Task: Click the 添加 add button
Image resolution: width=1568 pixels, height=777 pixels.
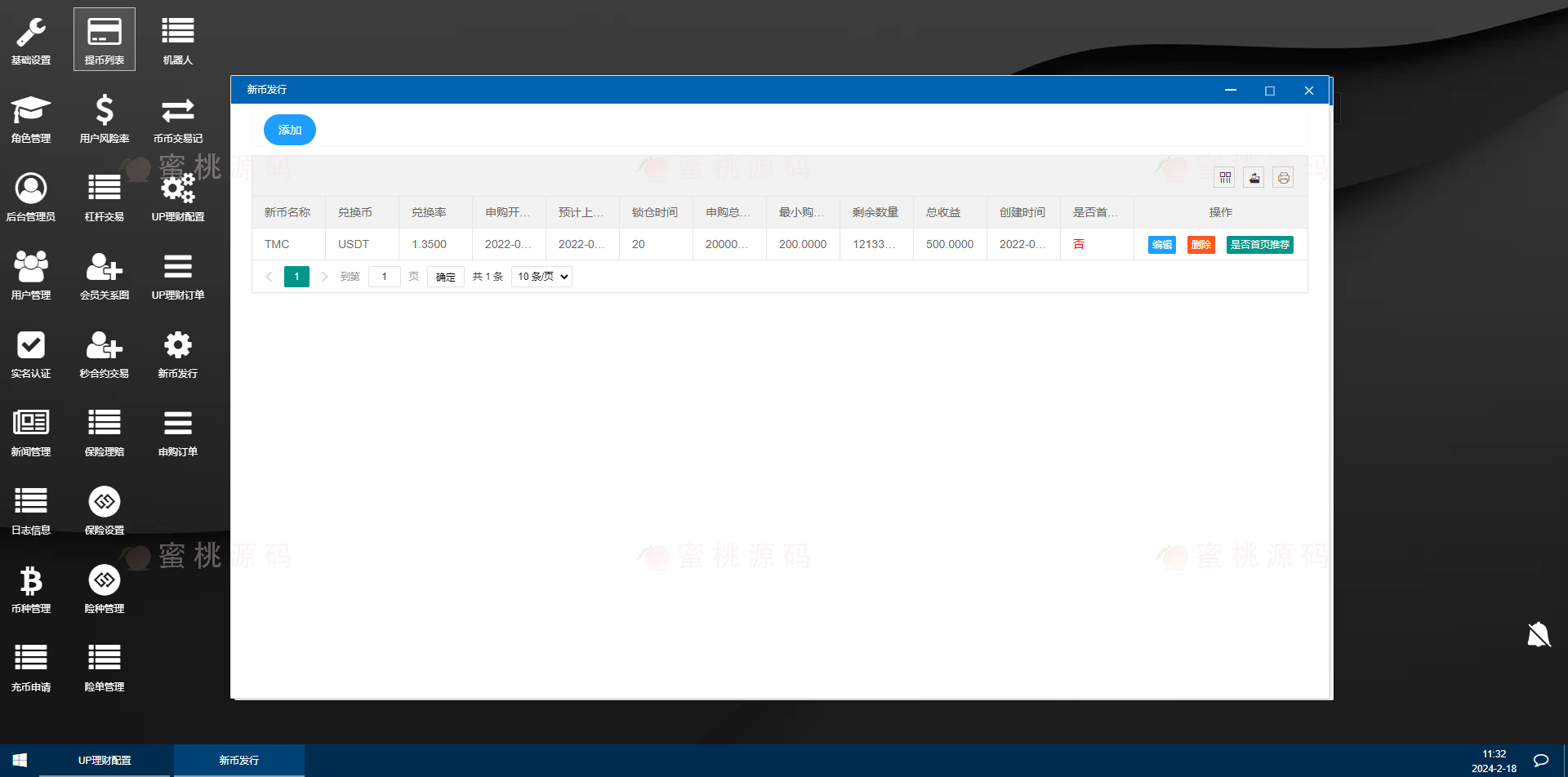Action: pyautogui.click(x=290, y=130)
